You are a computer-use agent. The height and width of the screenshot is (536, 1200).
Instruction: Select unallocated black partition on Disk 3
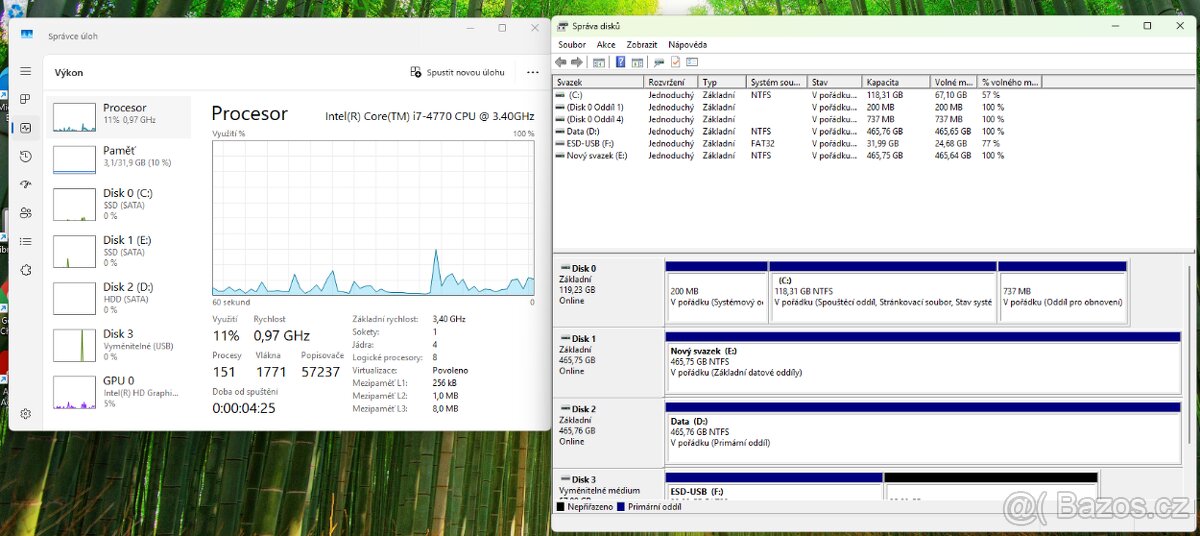coord(991,485)
